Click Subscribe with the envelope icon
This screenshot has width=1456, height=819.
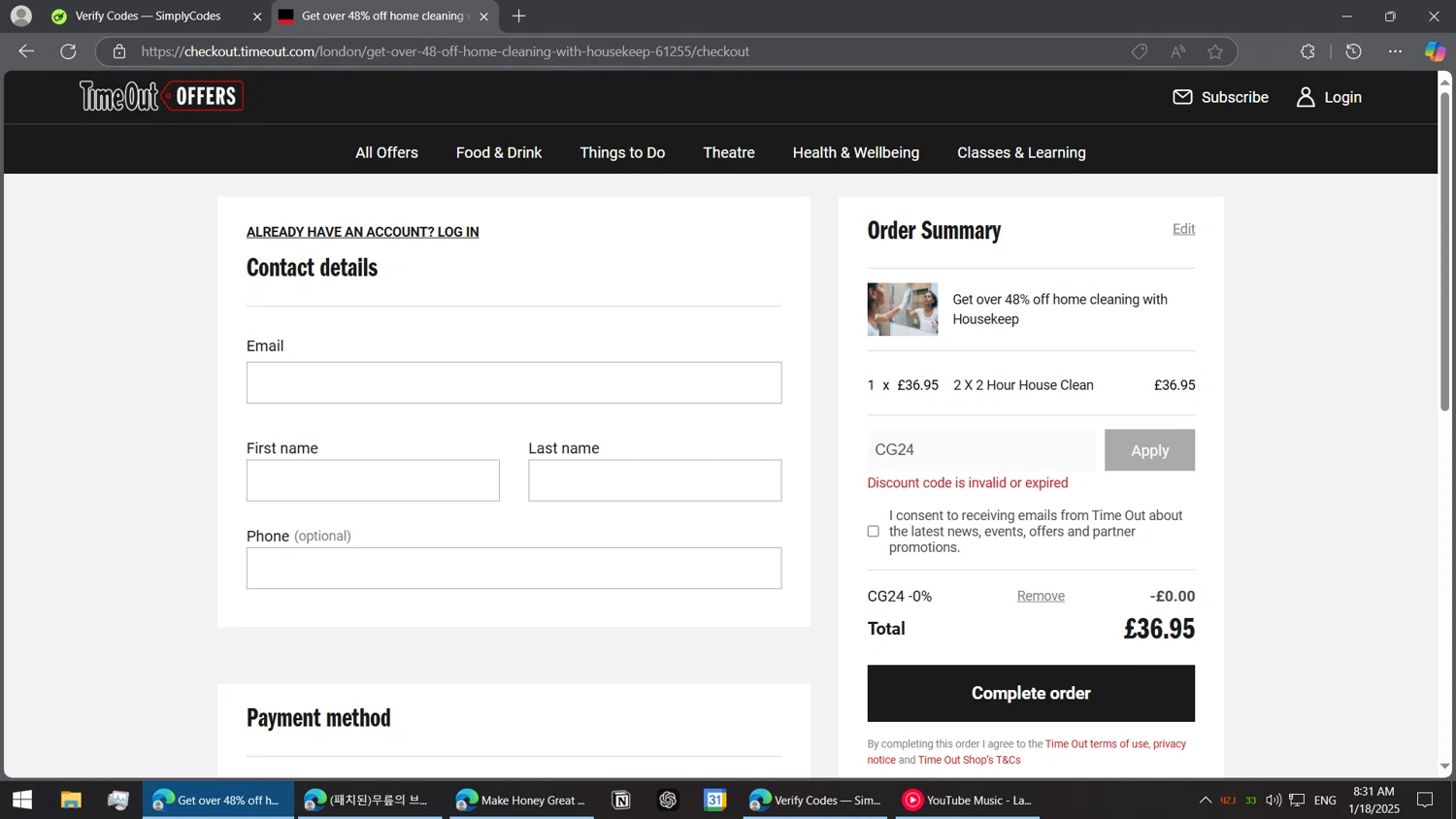tap(1220, 97)
